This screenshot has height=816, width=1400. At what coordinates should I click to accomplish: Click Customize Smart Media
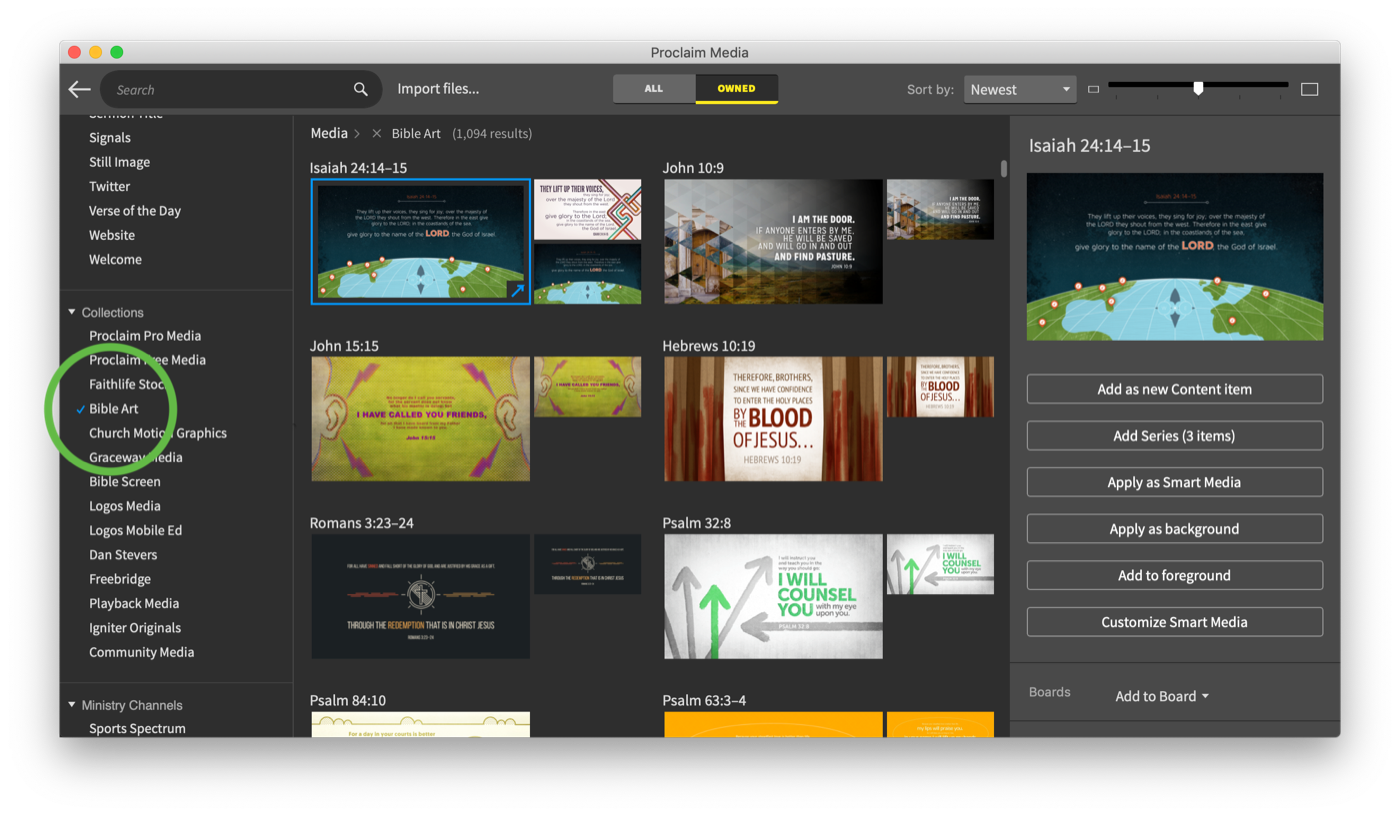(x=1175, y=622)
